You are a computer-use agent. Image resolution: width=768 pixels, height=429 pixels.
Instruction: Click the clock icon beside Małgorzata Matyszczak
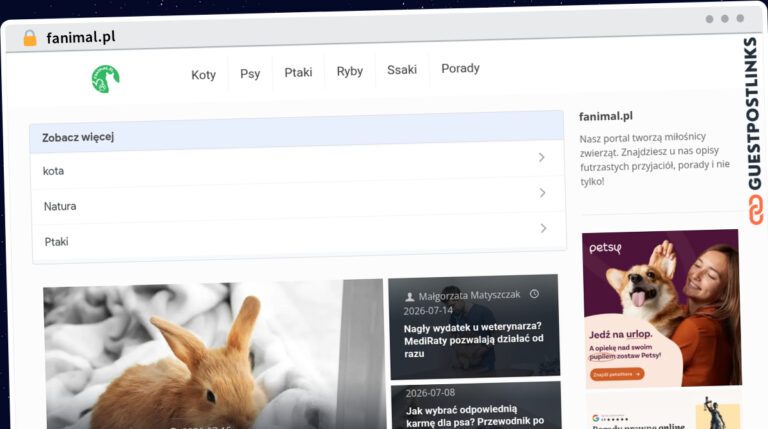pyautogui.click(x=534, y=294)
